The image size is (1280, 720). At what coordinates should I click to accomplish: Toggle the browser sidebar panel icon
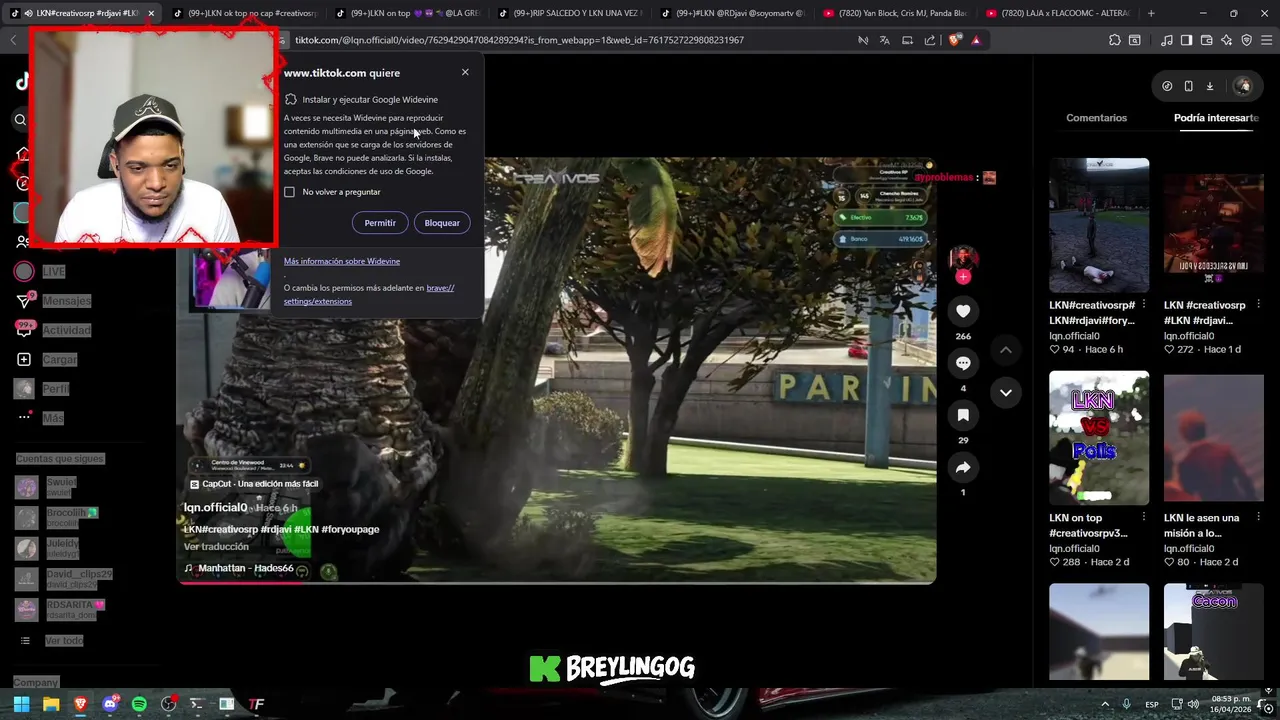1186,40
